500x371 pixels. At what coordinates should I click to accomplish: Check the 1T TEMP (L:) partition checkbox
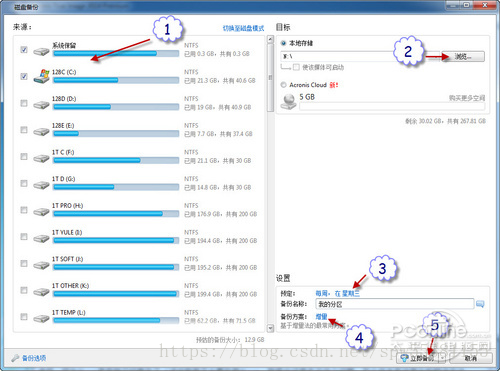pos(24,317)
